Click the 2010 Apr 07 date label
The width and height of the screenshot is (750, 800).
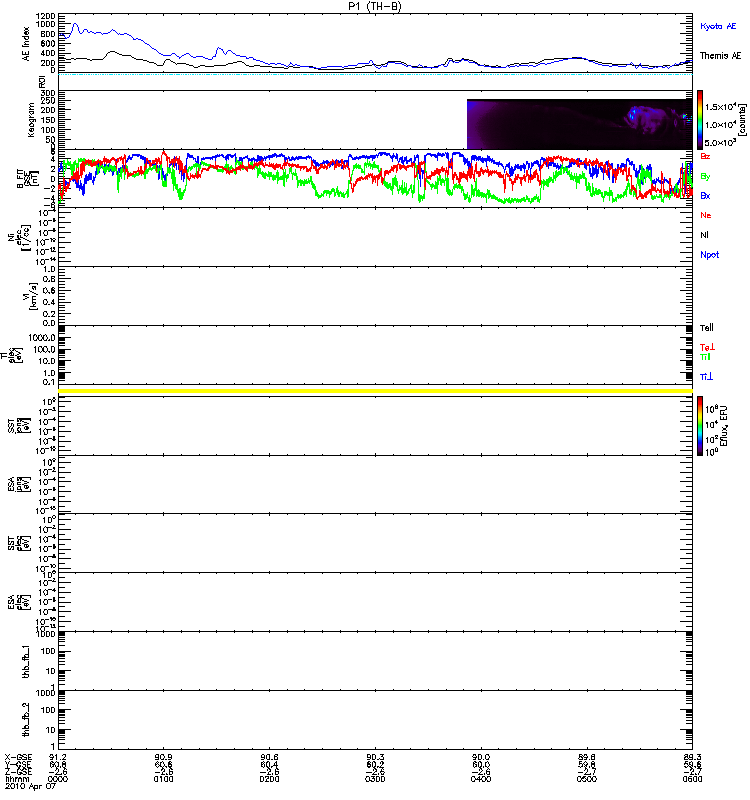[x=30, y=786]
